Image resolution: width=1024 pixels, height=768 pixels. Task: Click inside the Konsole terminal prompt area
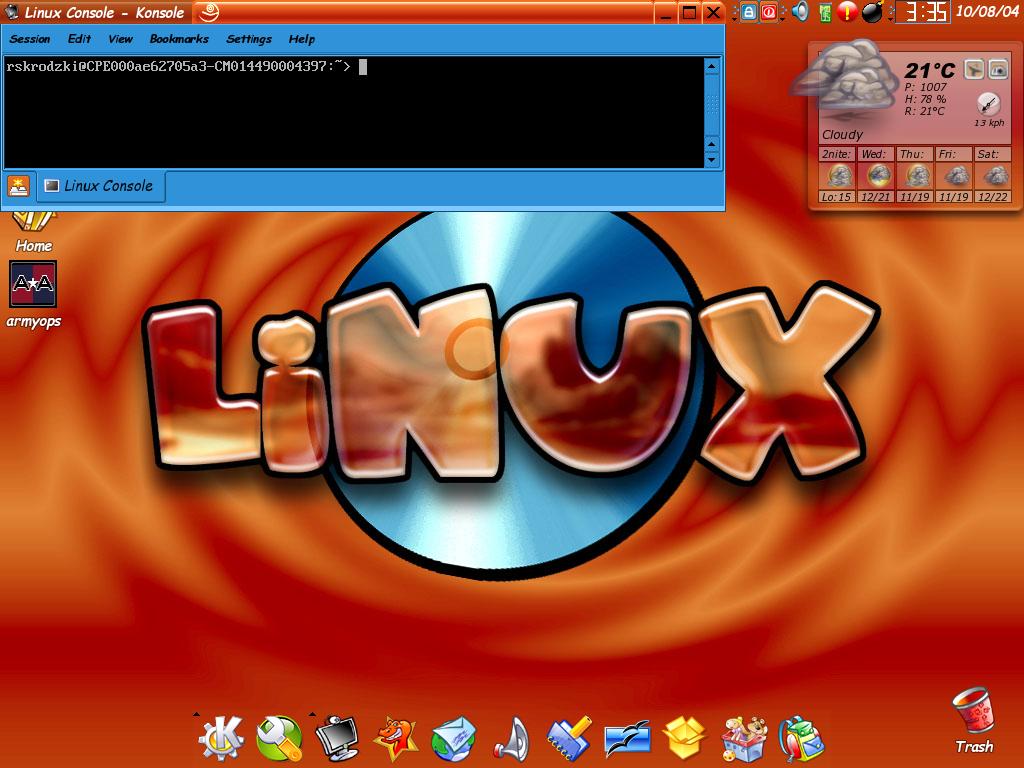tap(353, 112)
